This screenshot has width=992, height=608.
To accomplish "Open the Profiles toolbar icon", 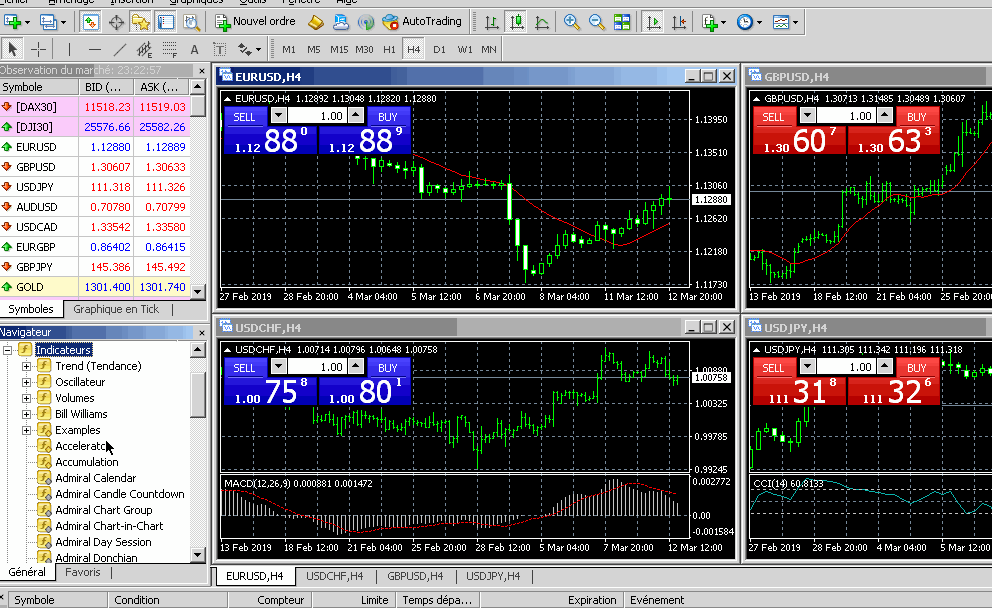I will (48, 22).
